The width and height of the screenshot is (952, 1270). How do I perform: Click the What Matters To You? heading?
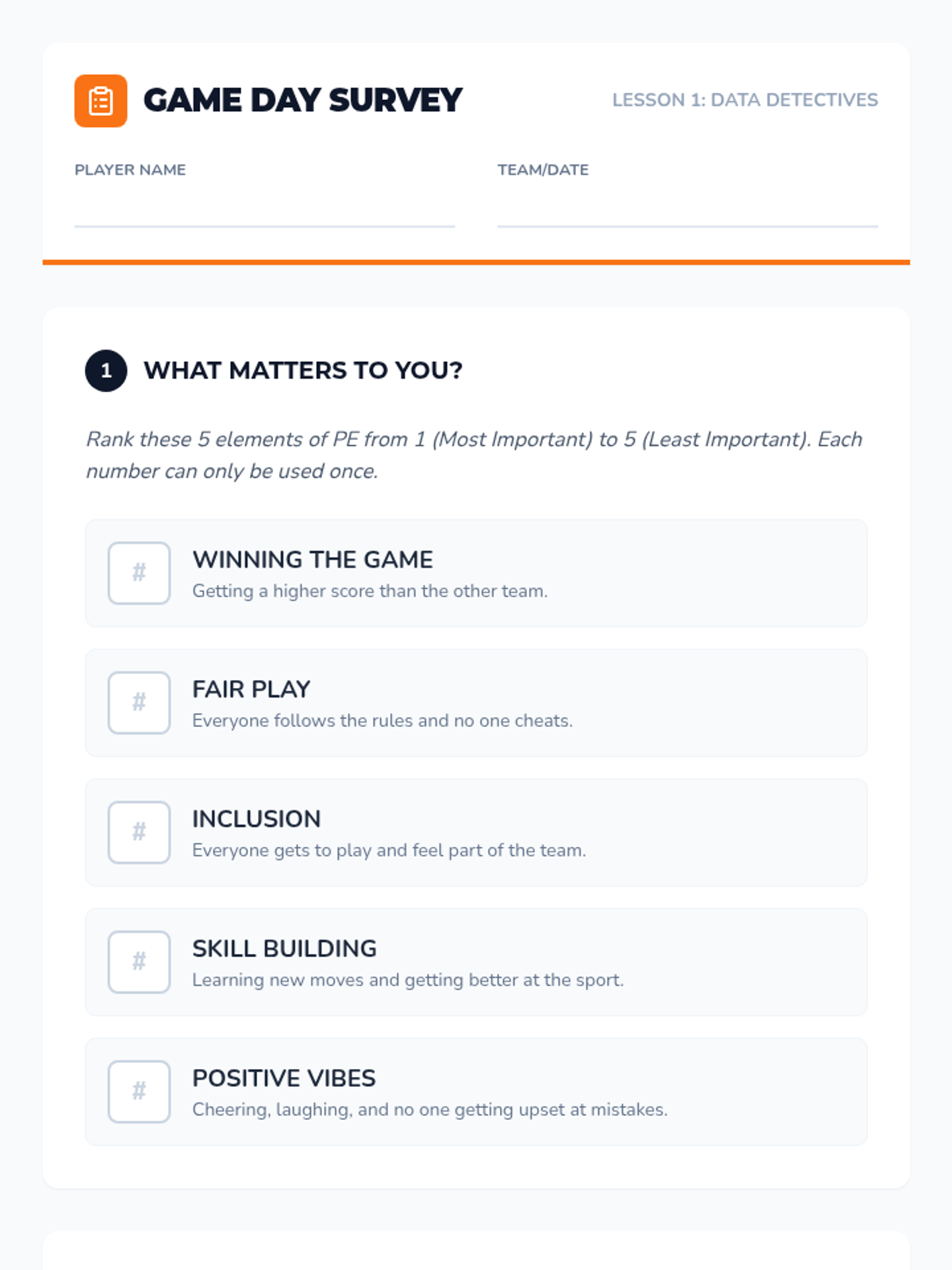pyautogui.click(x=303, y=371)
